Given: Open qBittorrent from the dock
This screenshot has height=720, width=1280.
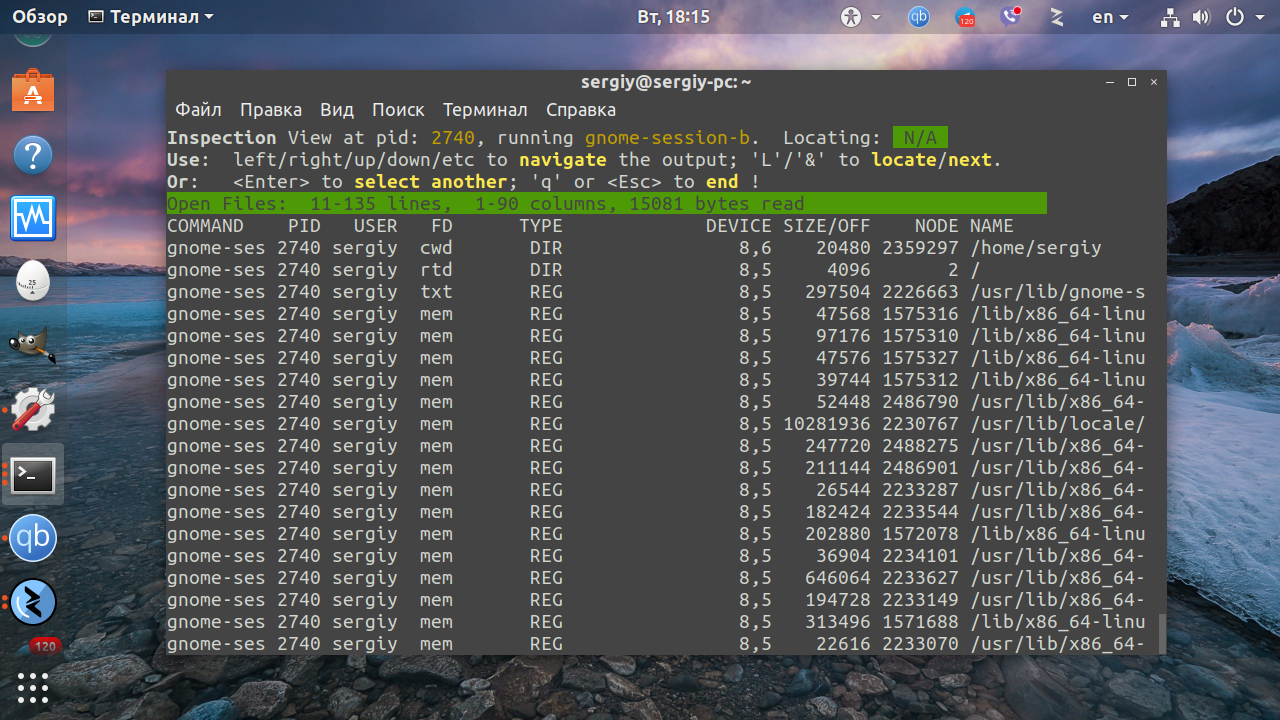Looking at the screenshot, I should click(33, 538).
